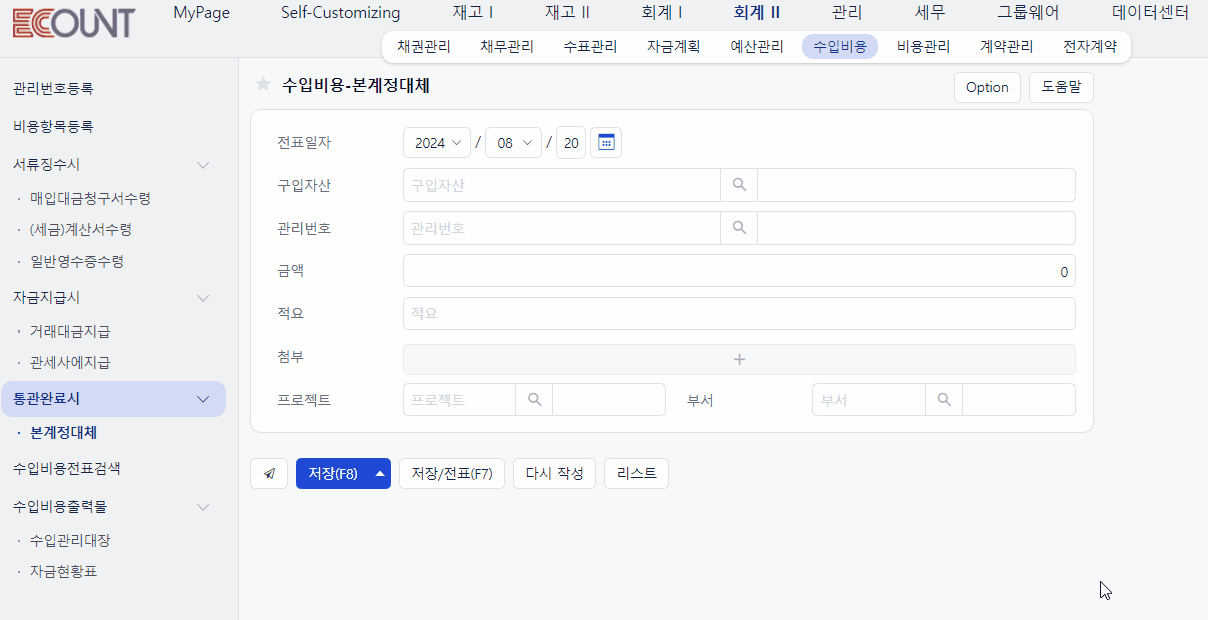Open 매입대금청구서수령 in the sidebar
The image size is (1208, 620).
[x=90, y=199]
